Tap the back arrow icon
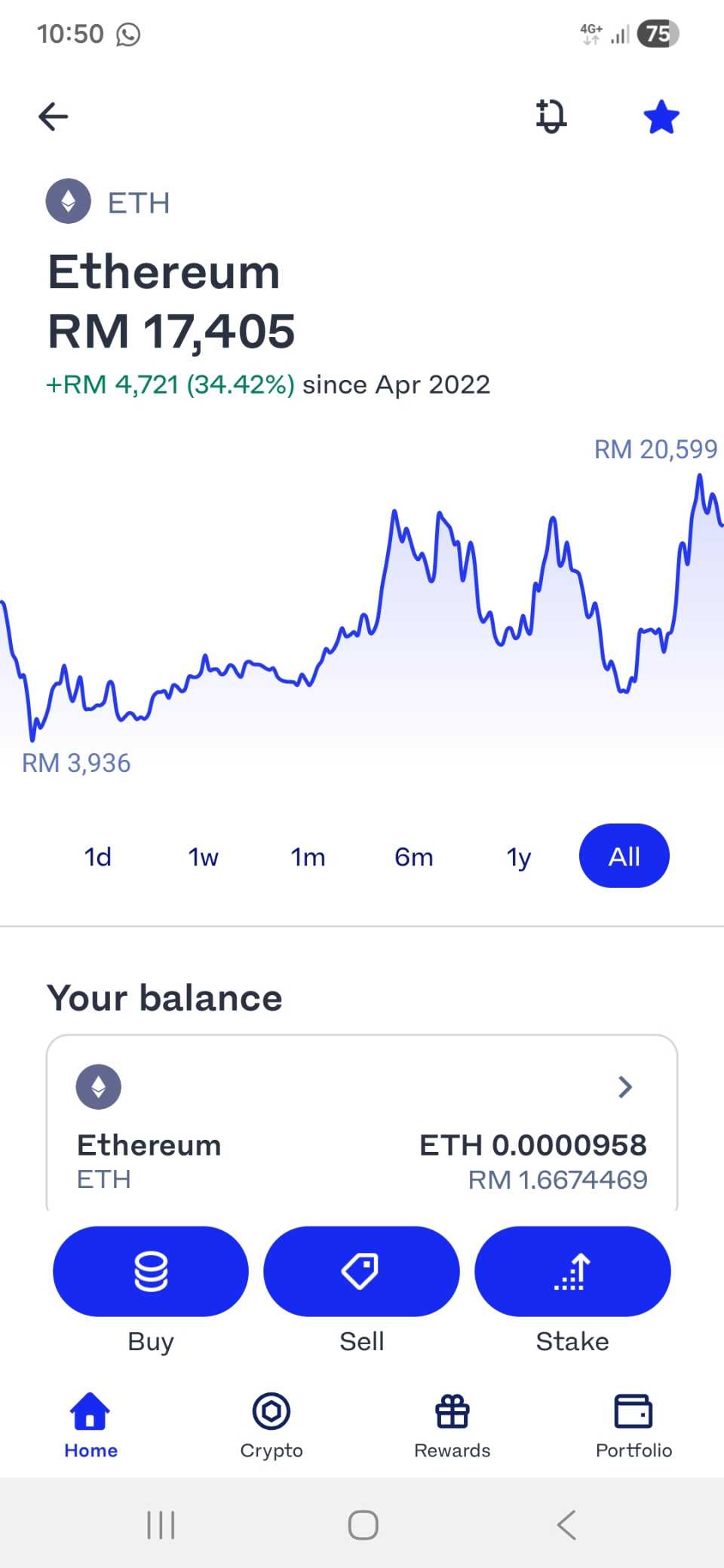The width and height of the screenshot is (724, 1568). [54, 117]
